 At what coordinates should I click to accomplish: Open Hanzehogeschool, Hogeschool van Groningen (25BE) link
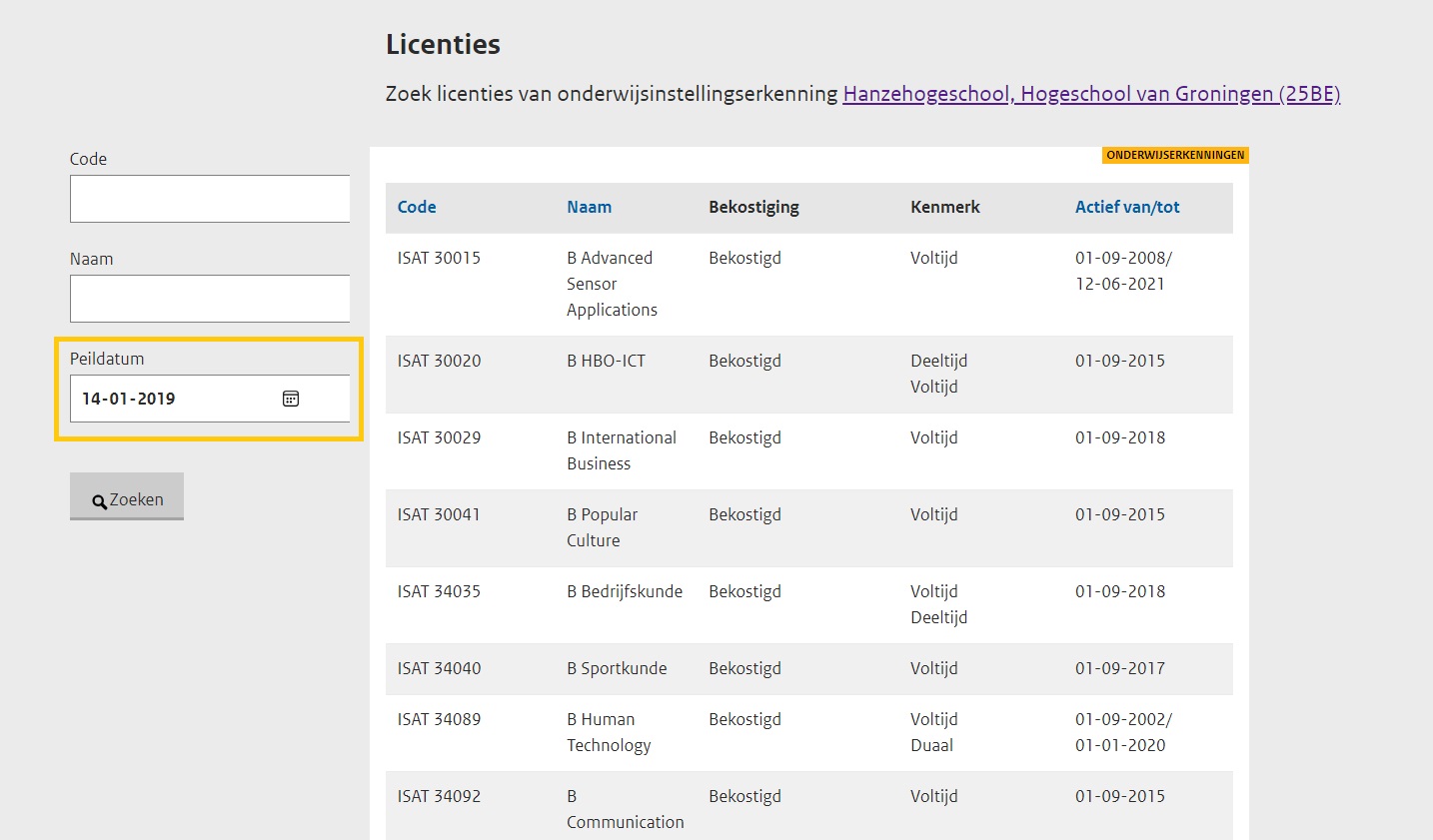[1091, 94]
